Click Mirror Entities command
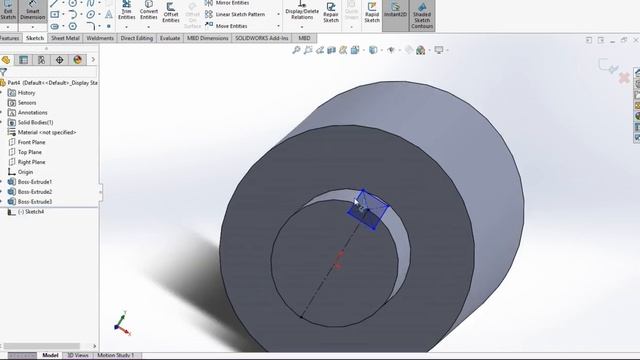 (x=227, y=3)
